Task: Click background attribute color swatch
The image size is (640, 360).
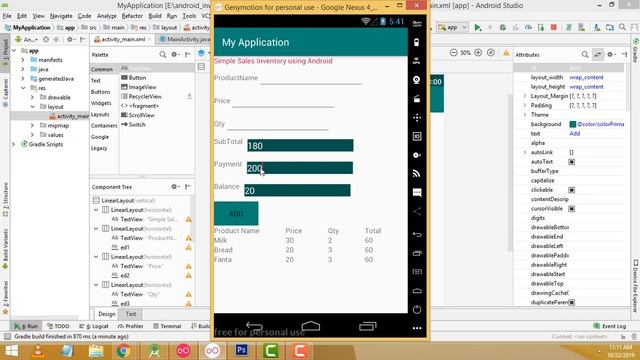Action: (x=573, y=124)
